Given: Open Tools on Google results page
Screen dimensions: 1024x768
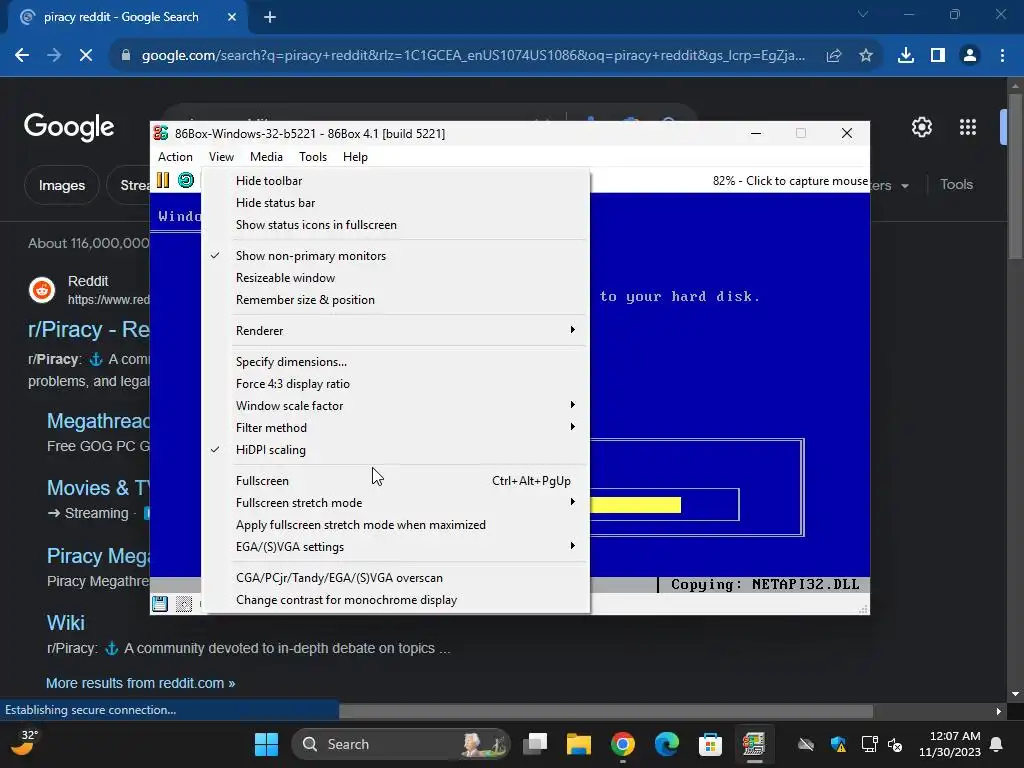Looking at the screenshot, I should coord(956,185).
